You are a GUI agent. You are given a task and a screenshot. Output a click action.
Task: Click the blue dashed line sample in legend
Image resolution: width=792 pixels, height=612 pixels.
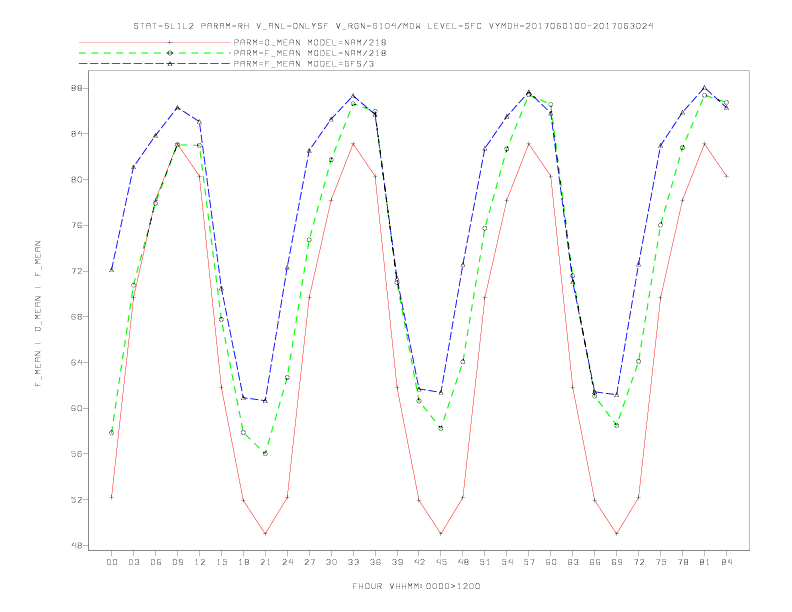(155, 64)
